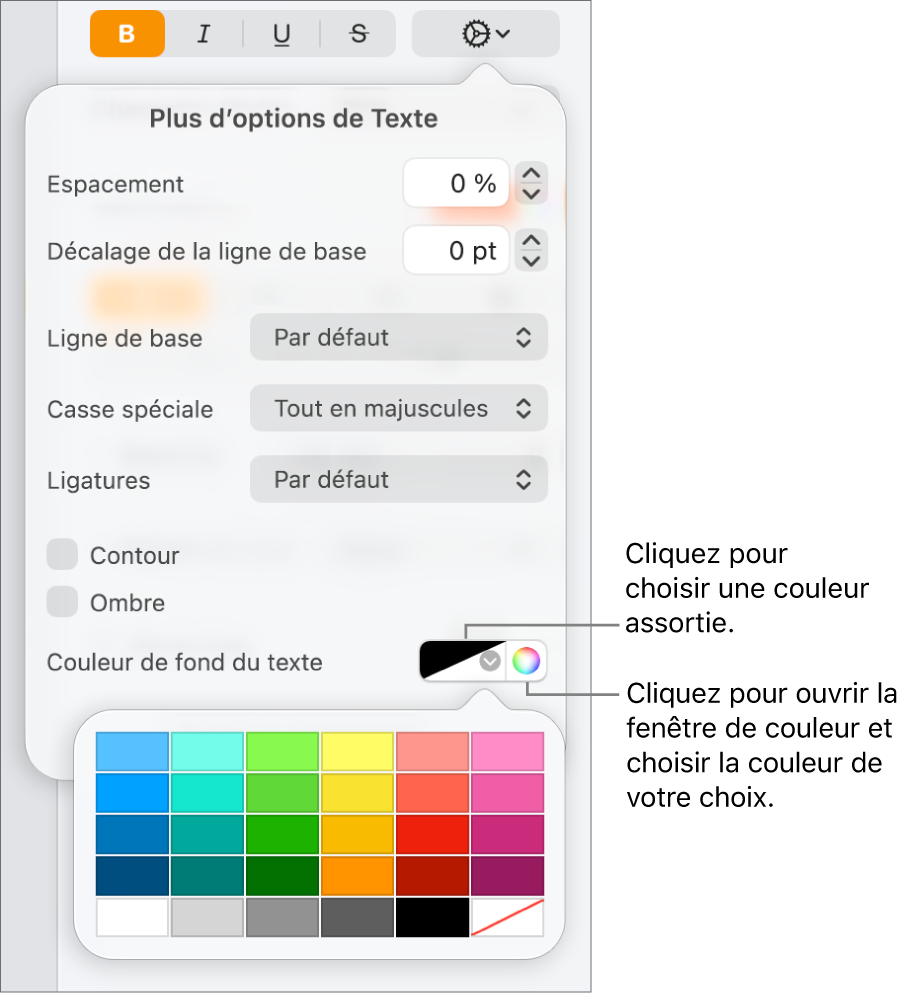Pick the red swatch from the palette
The width and height of the screenshot is (910, 993).
pos(432,835)
